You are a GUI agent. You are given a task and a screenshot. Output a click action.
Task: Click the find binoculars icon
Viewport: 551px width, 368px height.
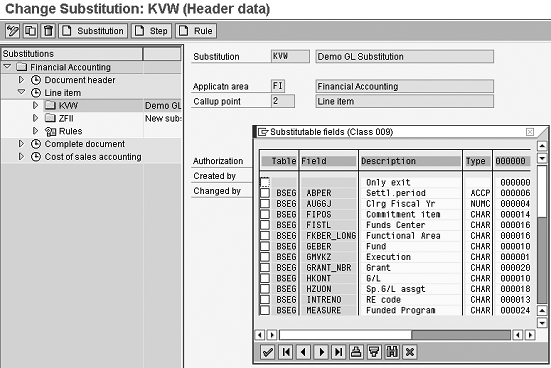(392, 352)
